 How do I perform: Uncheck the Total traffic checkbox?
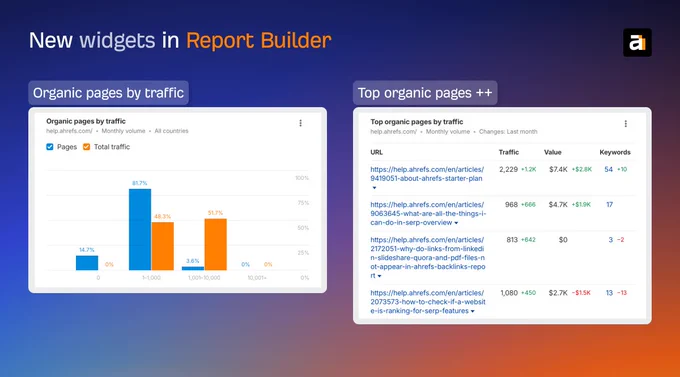click(x=86, y=147)
